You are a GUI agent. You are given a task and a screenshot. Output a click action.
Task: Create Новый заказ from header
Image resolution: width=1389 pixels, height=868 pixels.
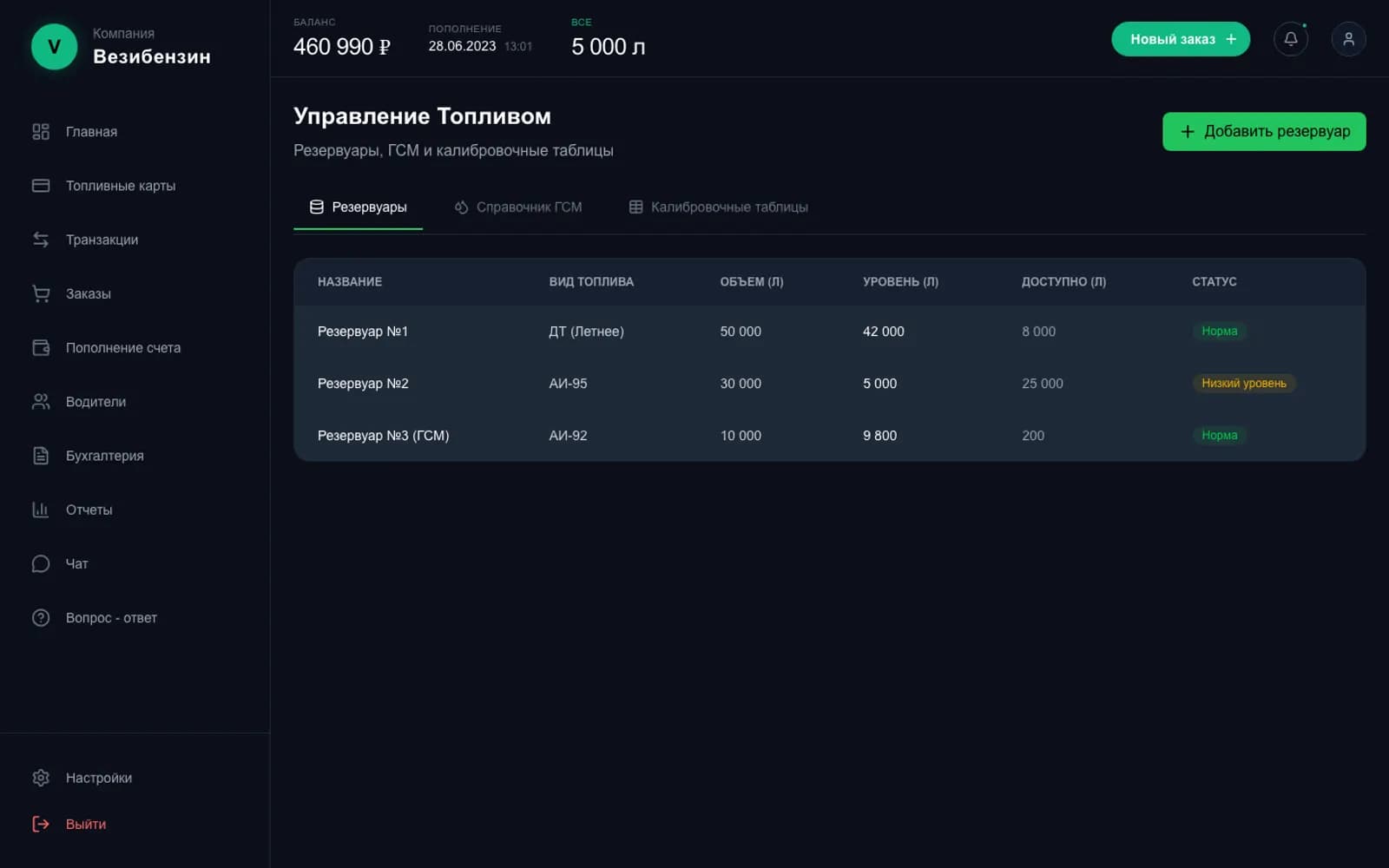[1181, 39]
